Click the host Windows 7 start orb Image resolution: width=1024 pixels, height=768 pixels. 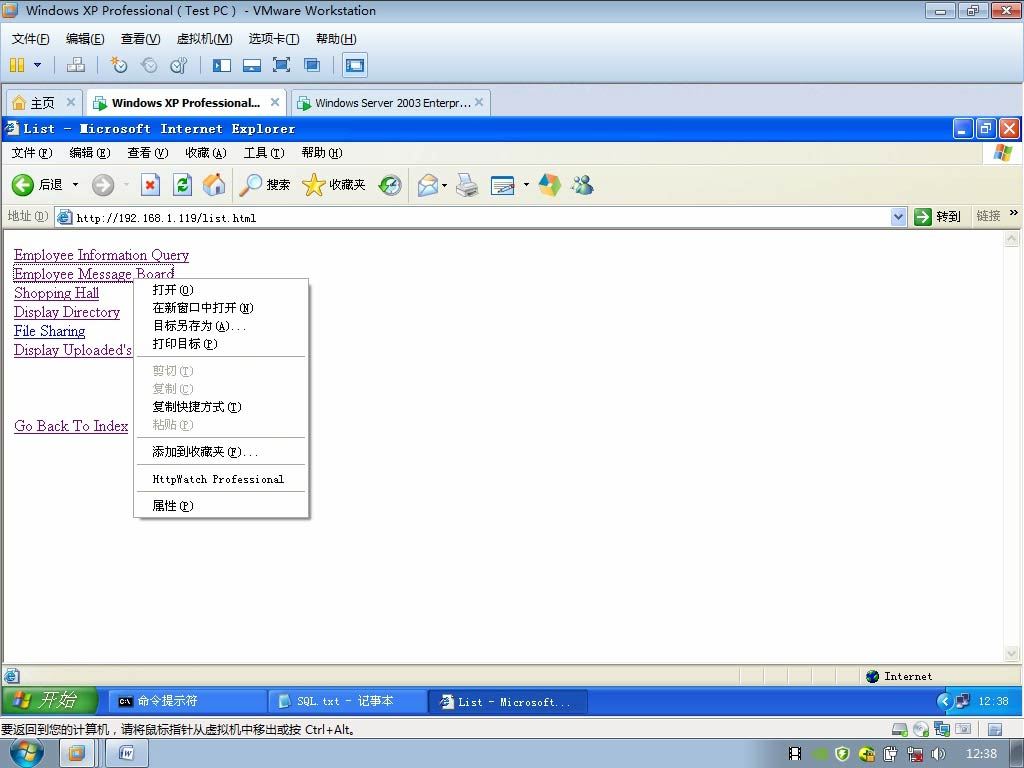pyautogui.click(x=26, y=753)
